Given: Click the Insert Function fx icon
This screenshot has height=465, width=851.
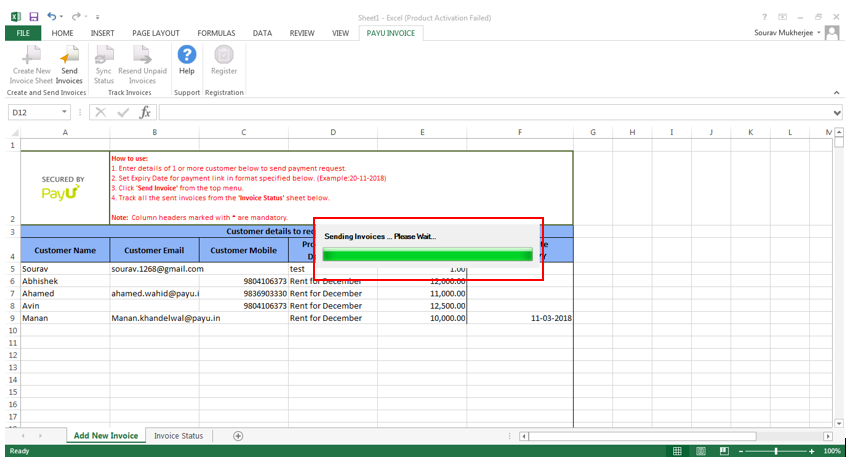Looking at the screenshot, I should pyautogui.click(x=145, y=112).
